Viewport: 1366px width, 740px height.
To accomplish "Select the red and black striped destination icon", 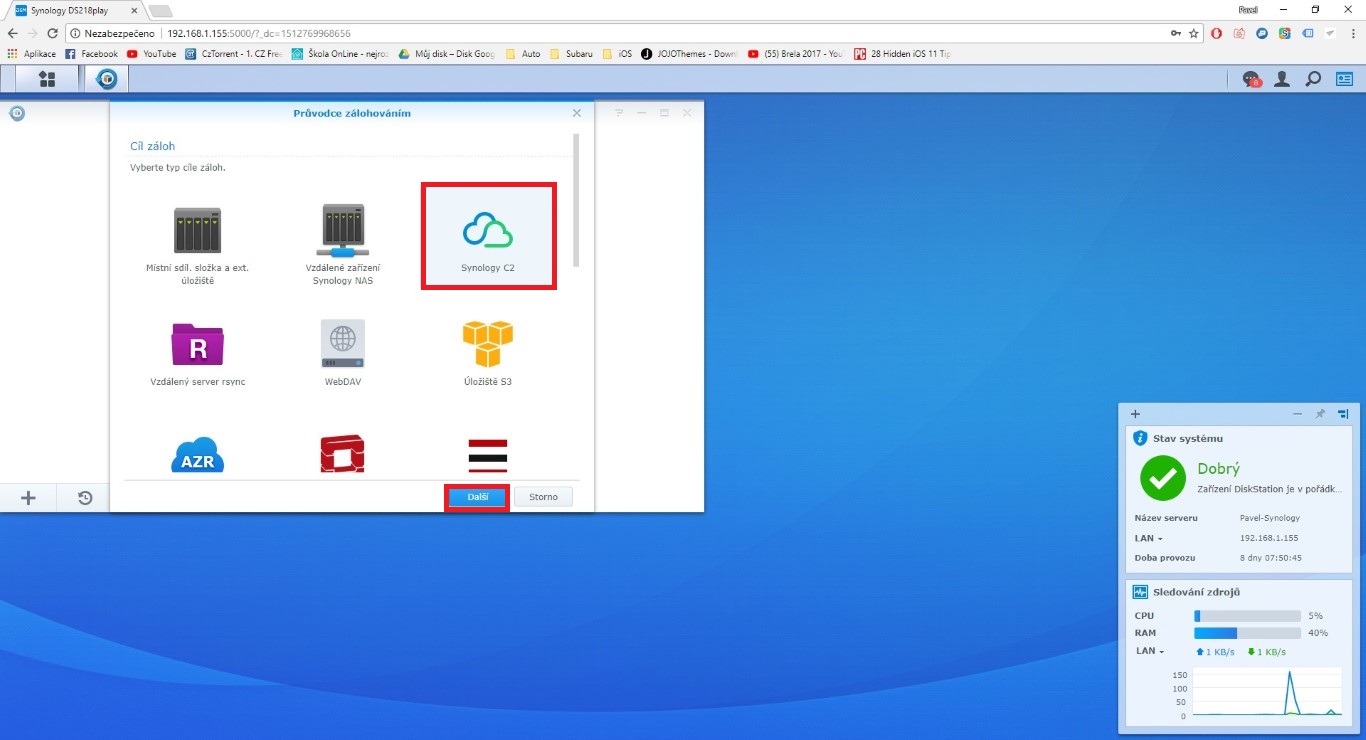I will [488, 455].
